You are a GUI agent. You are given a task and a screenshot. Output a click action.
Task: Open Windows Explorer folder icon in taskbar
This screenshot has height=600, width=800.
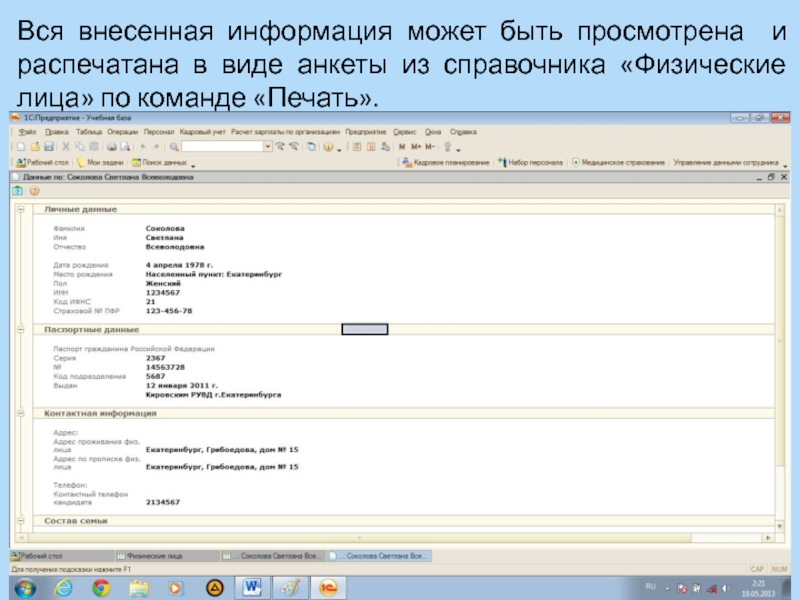pyautogui.click(x=138, y=586)
